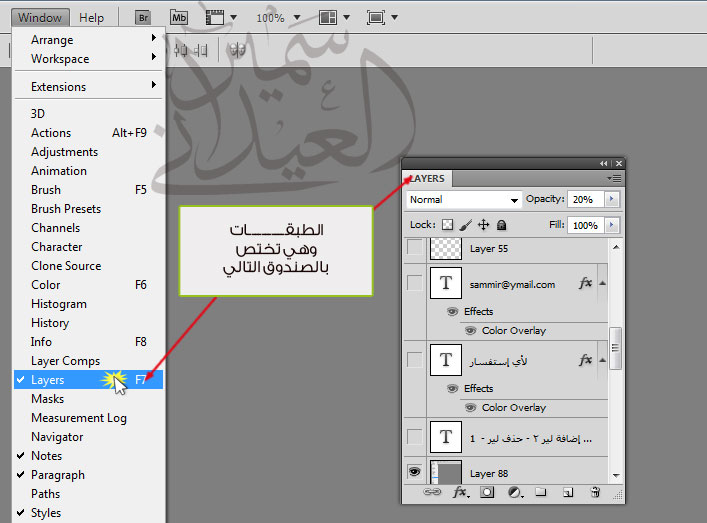Collapse the Layers panel to icons
This screenshot has width=707, height=523.
603,163
